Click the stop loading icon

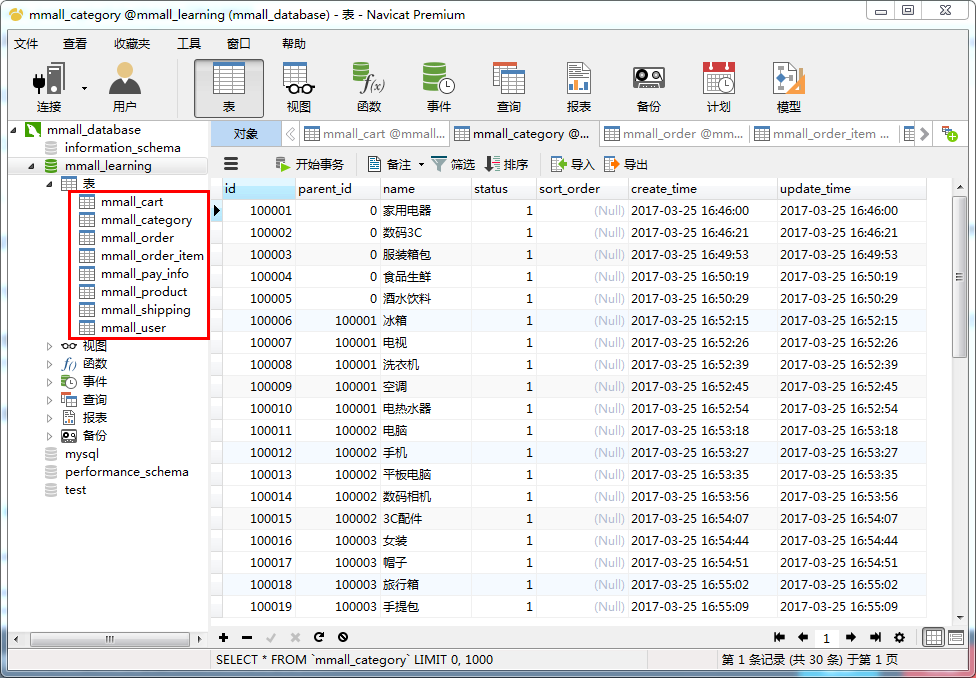click(x=342, y=637)
